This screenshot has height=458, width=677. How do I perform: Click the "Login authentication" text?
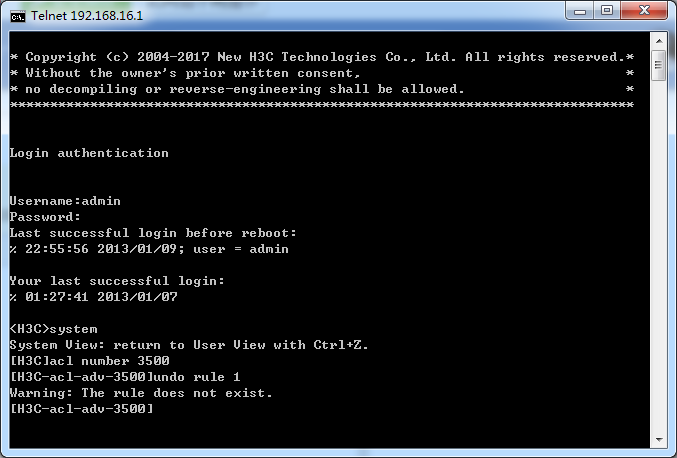pyautogui.click(x=89, y=153)
